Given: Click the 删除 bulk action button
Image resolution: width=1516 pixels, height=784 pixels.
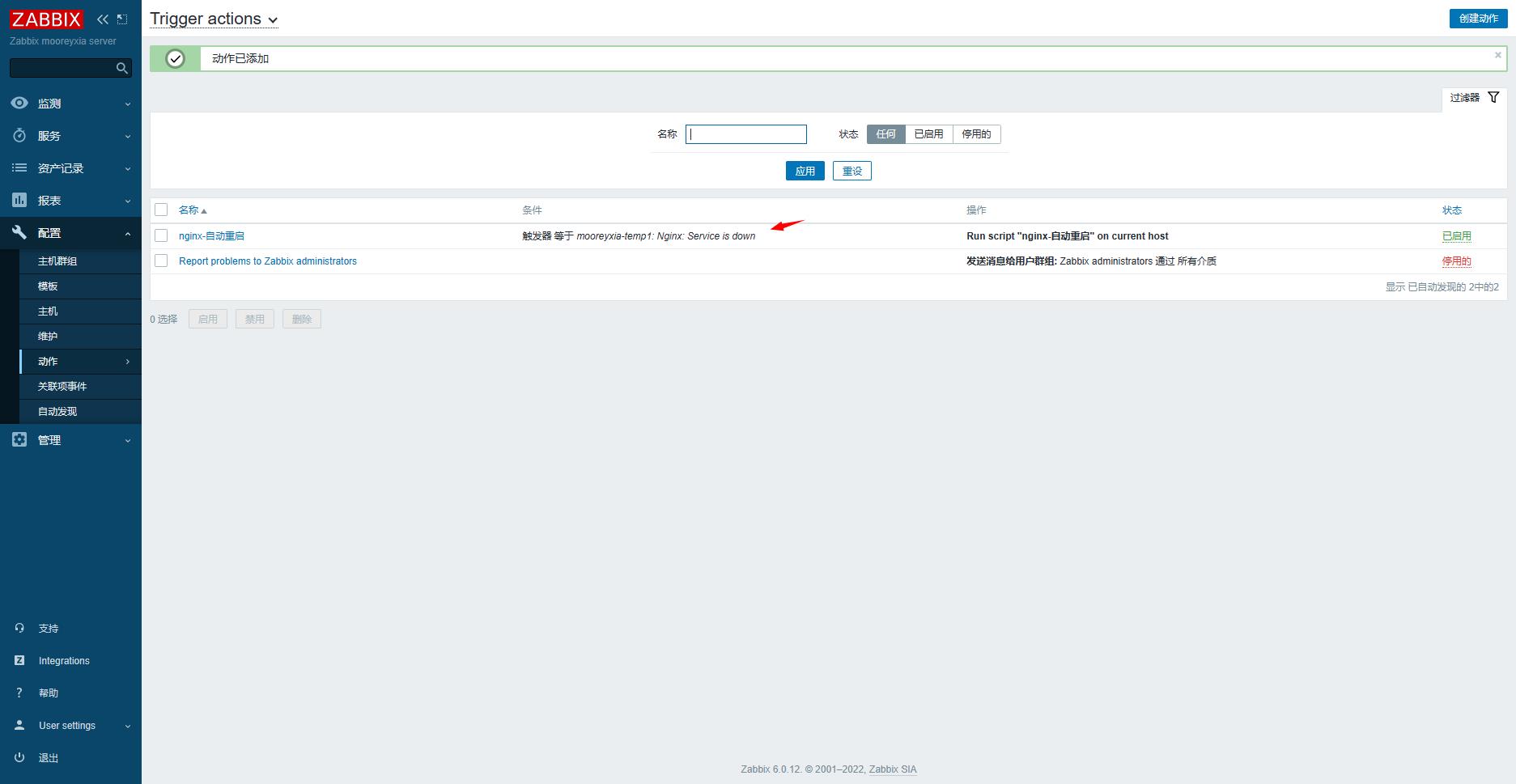Looking at the screenshot, I should click(x=302, y=319).
